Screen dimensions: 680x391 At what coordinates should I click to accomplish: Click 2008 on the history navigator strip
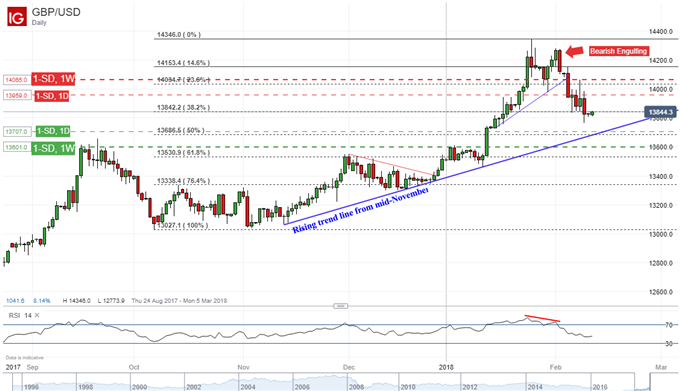tap(357, 387)
